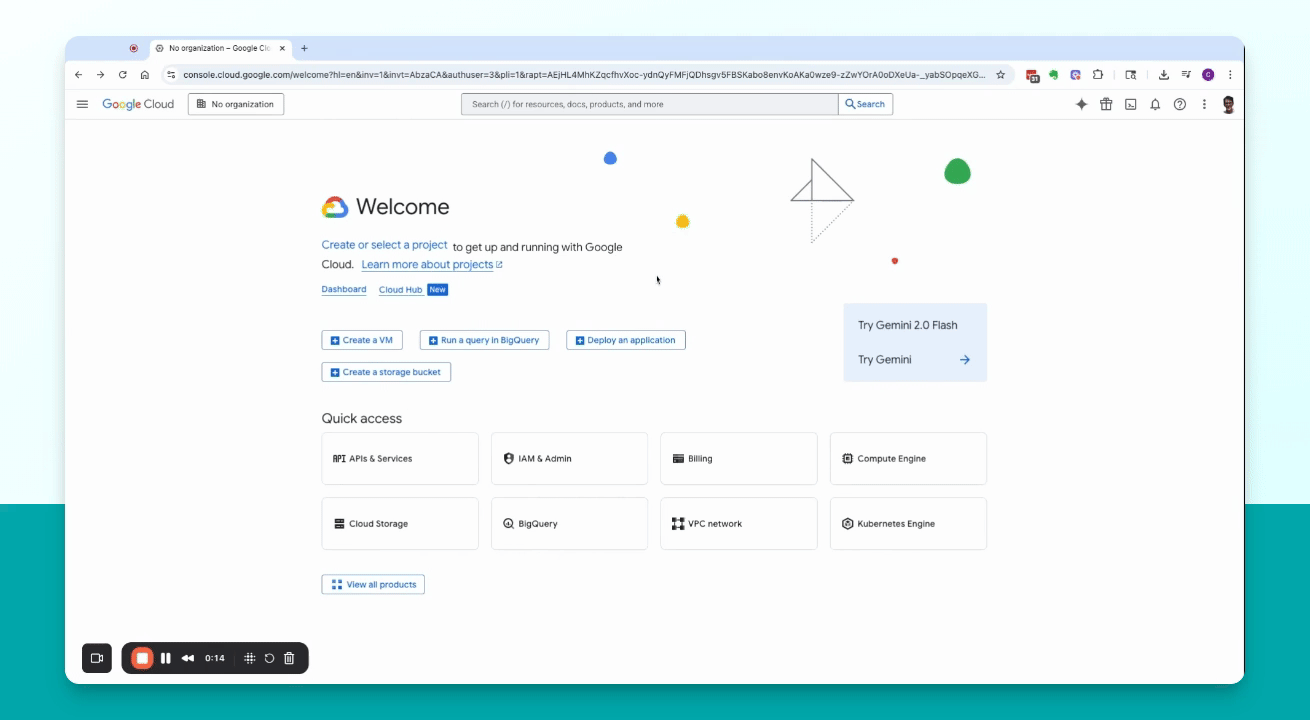Open the Create or select a project link
The width and height of the screenshot is (1310, 720).
pos(384,245)
